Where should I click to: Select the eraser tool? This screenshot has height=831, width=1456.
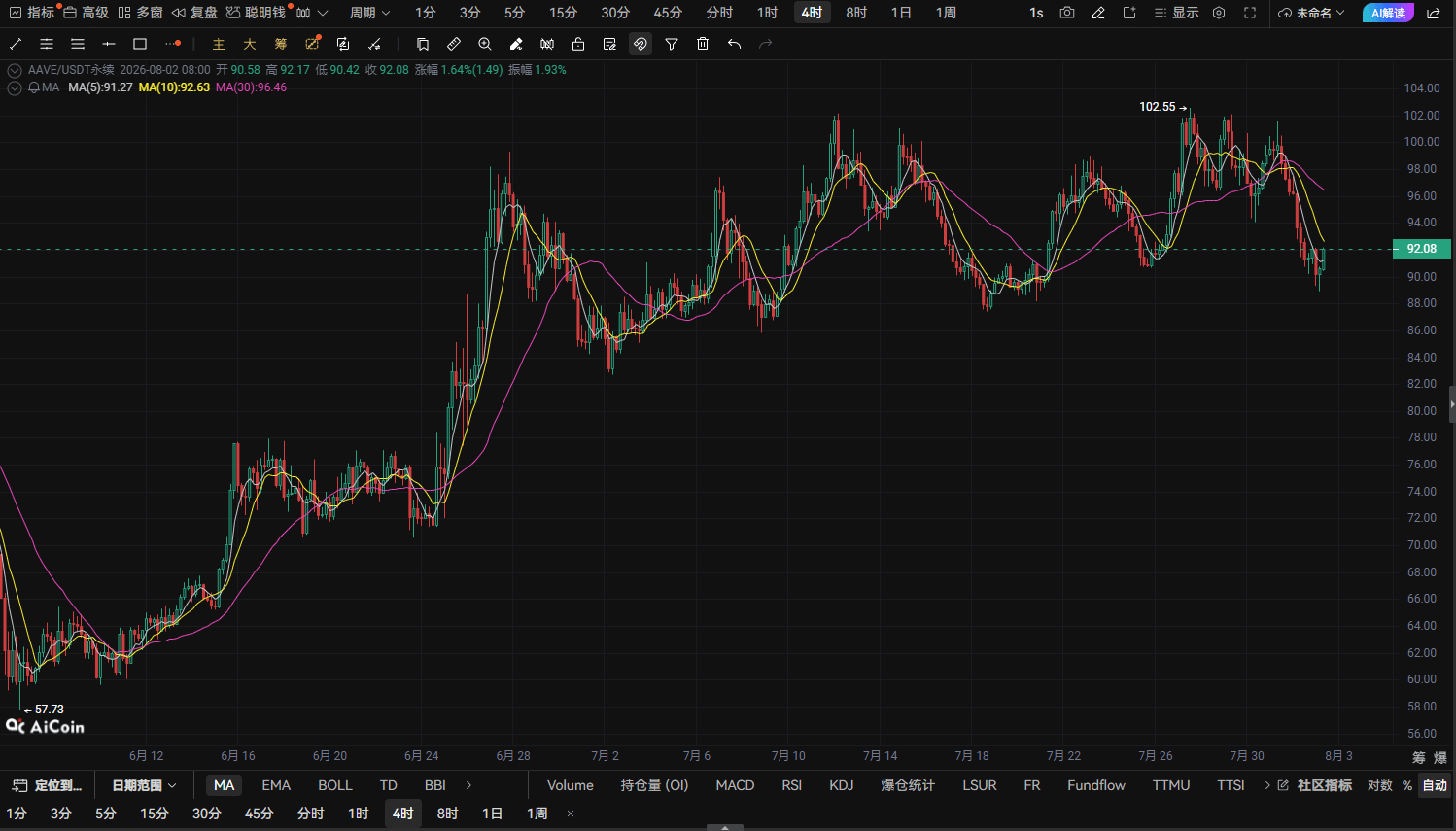(516, 44)
